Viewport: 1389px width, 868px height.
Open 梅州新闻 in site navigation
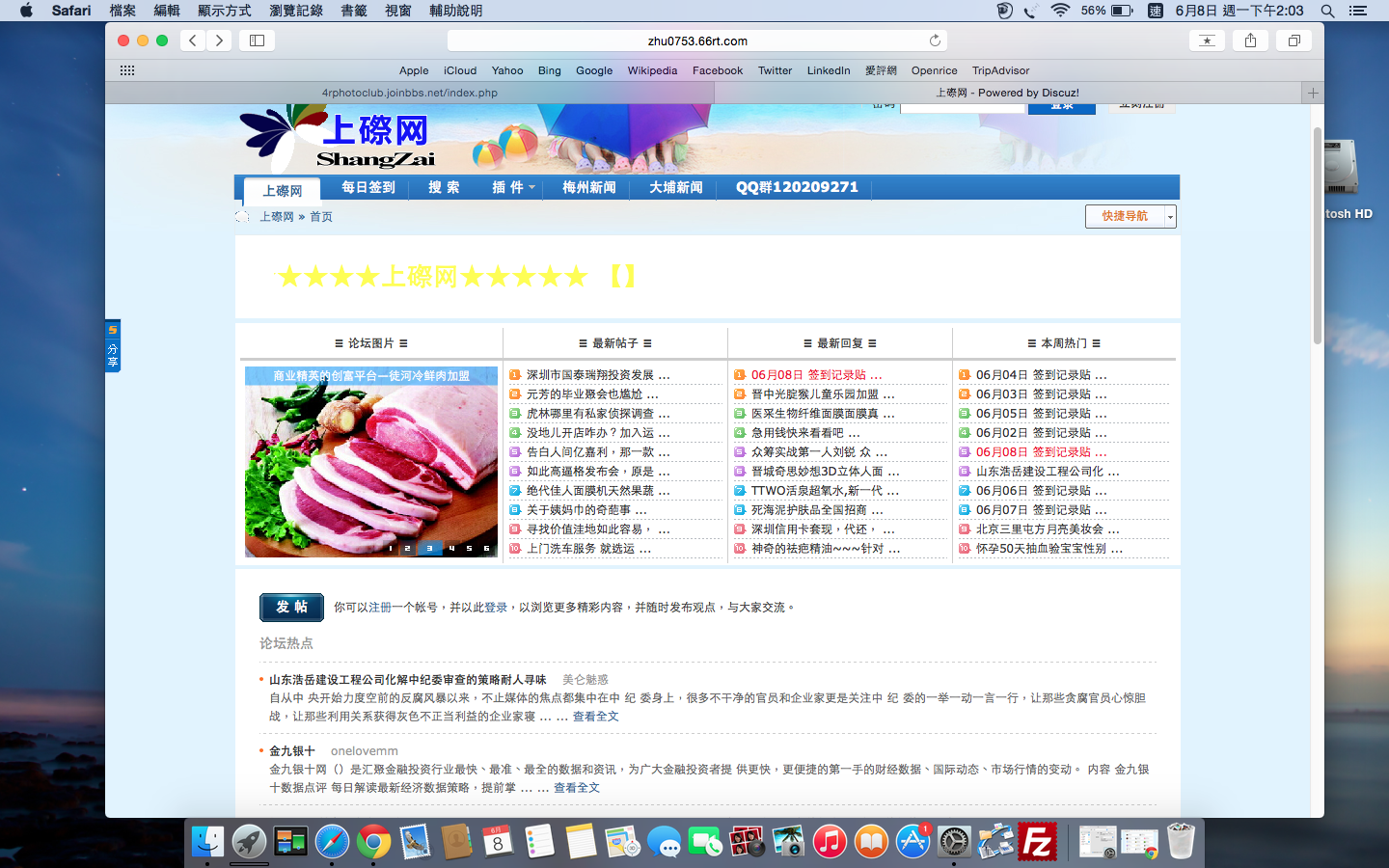coord(589,187)
